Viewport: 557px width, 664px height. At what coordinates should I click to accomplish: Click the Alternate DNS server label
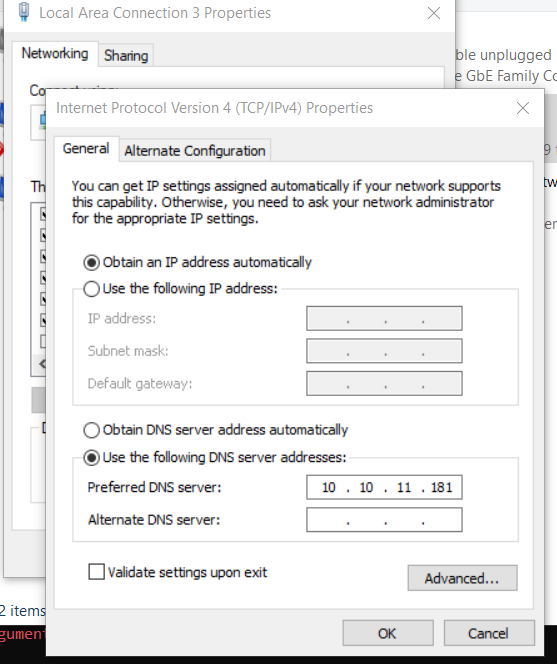click(154, 520)
